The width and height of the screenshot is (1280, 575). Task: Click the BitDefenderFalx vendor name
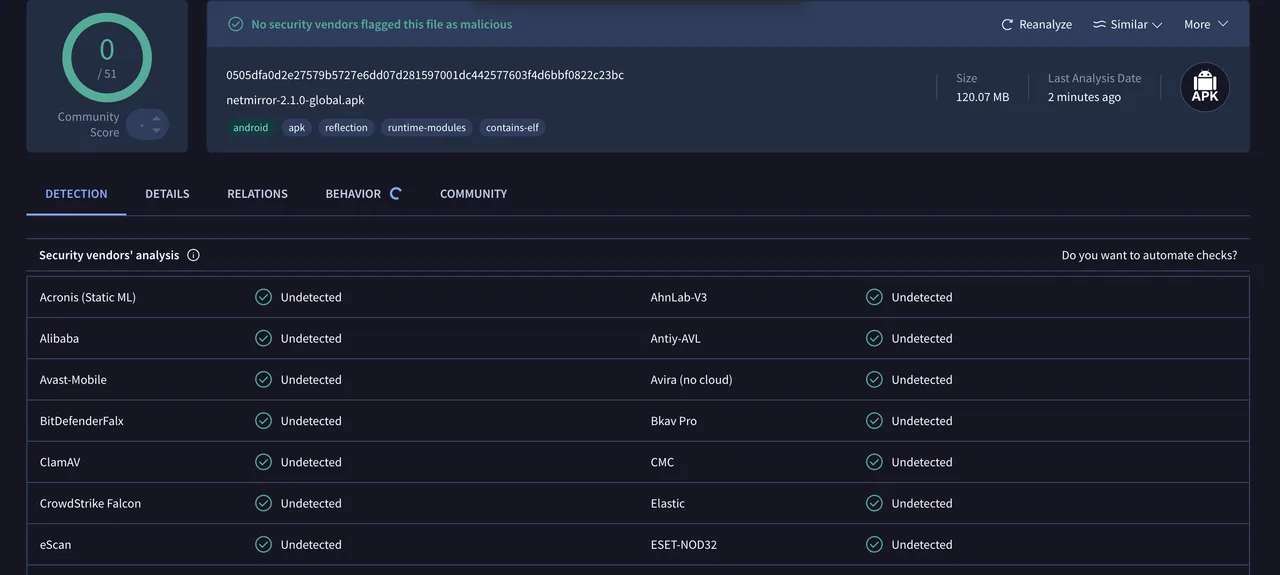point(82,421)
